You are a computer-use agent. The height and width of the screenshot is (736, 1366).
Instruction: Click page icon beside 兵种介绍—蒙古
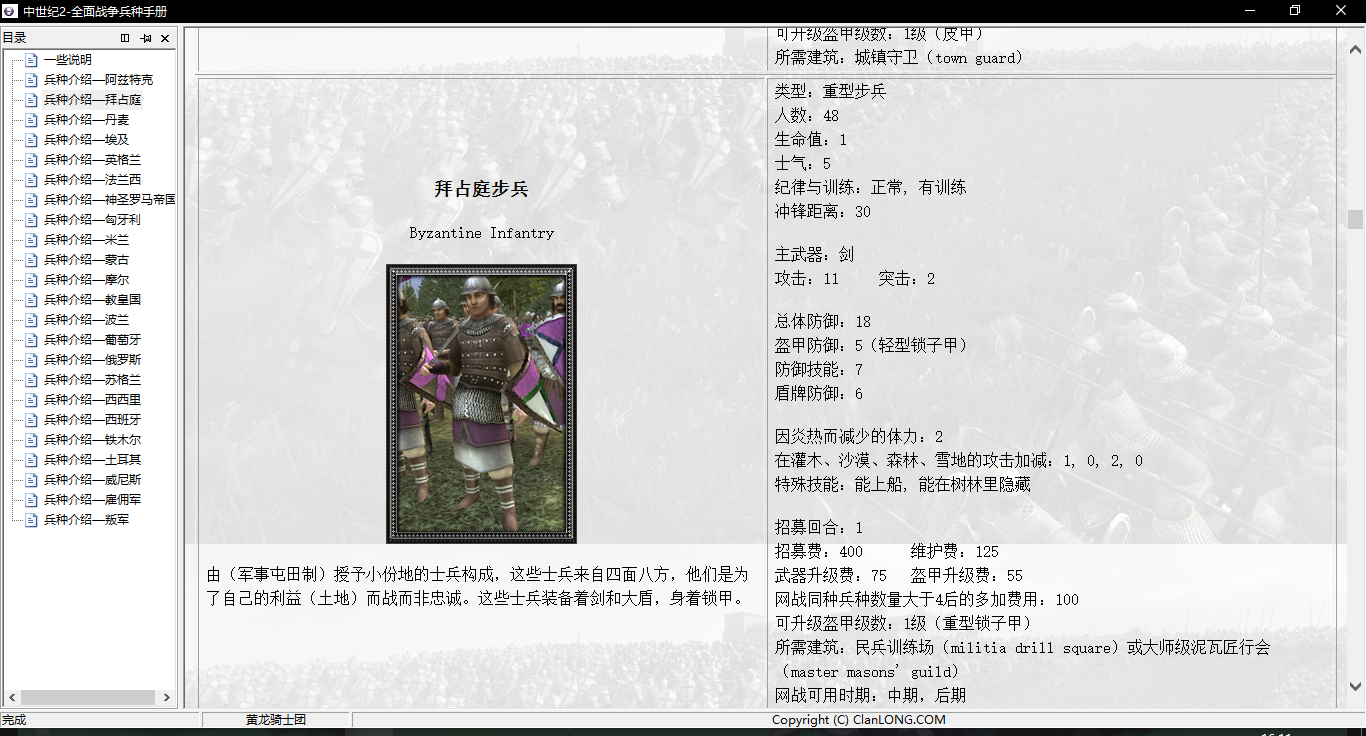point(31,260)
